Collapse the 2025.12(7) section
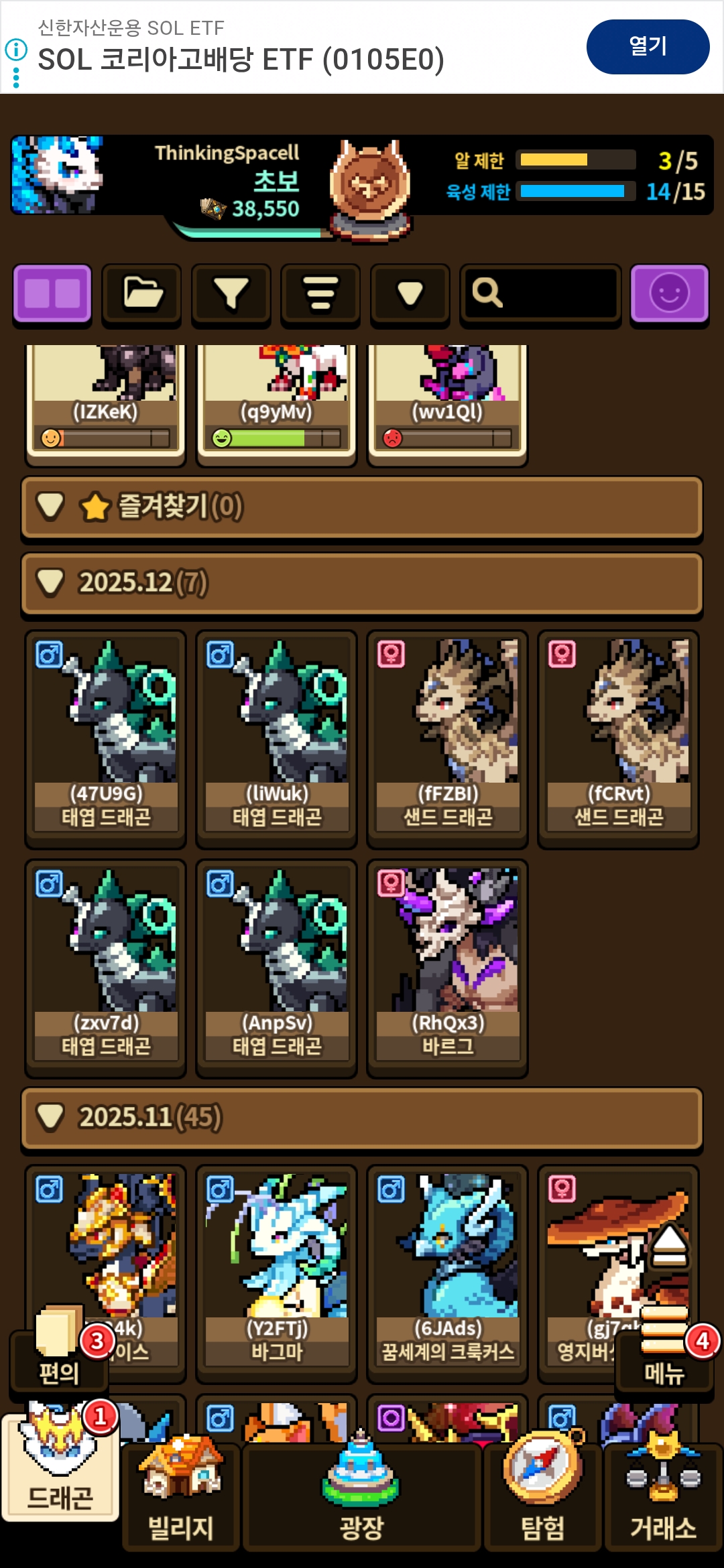The image size is (724, 1568). tap(362, 584)
